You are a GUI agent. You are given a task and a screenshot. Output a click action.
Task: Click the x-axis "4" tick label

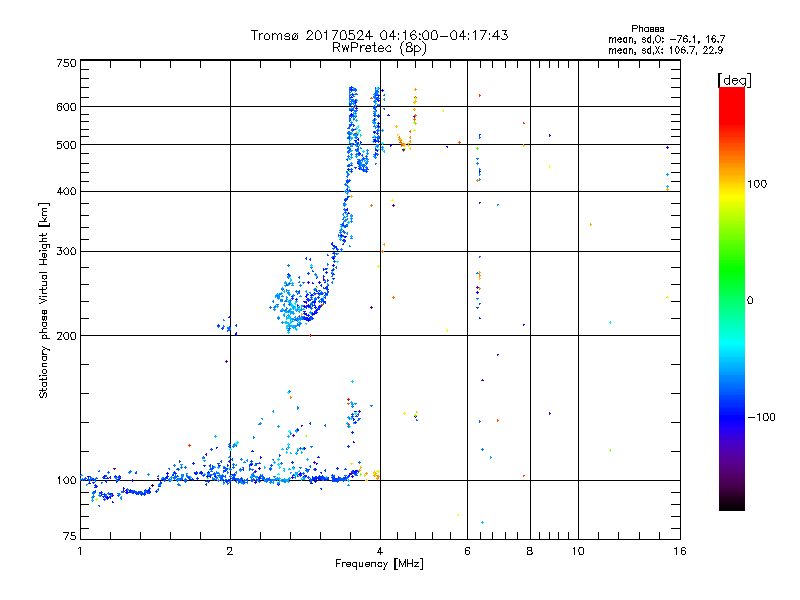[380, 551]
